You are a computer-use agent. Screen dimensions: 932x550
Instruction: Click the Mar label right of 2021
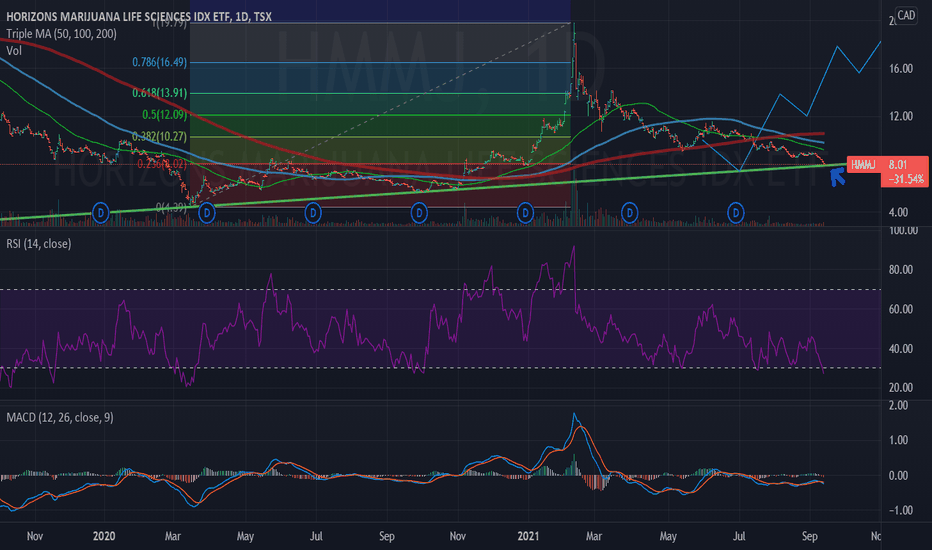coord(594,536)
